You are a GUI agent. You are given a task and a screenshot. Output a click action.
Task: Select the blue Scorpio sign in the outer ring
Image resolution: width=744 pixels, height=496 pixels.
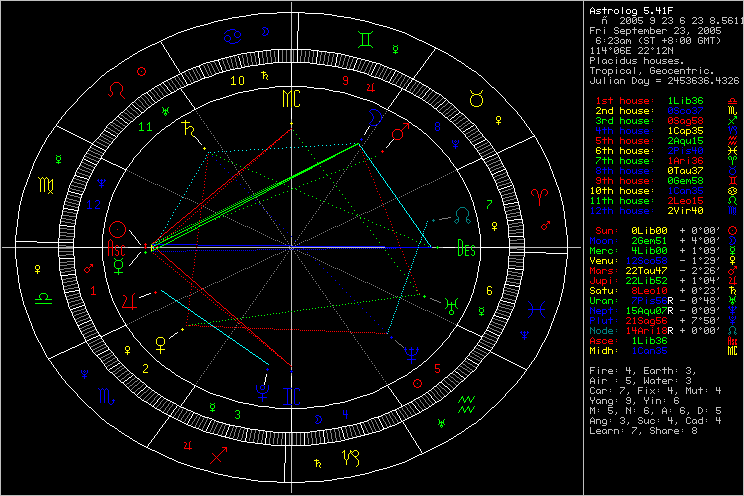(x=106, y=397)
